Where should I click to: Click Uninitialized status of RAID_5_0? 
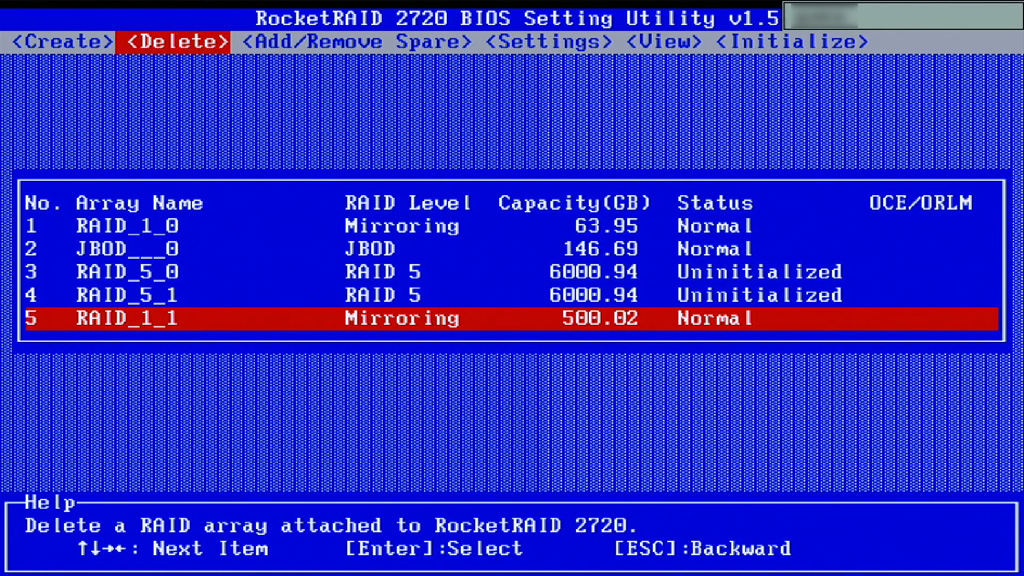[760, 272]
